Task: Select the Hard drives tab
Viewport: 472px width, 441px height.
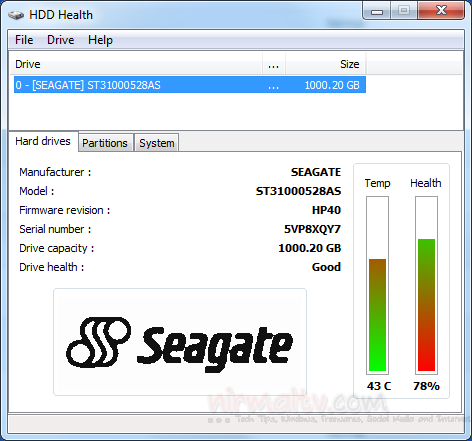Action: (43, 141)
